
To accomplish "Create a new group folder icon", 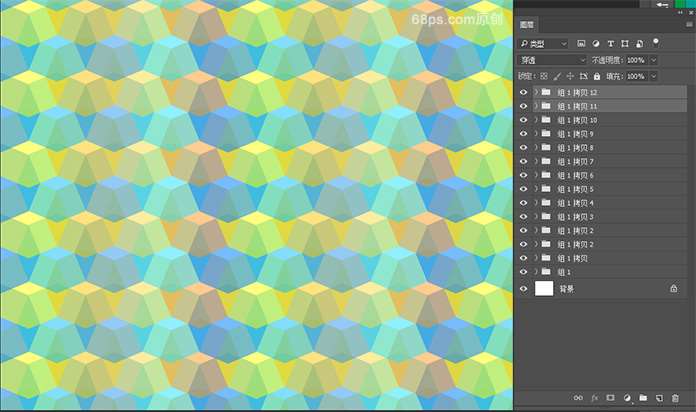I will coord(643,398).
